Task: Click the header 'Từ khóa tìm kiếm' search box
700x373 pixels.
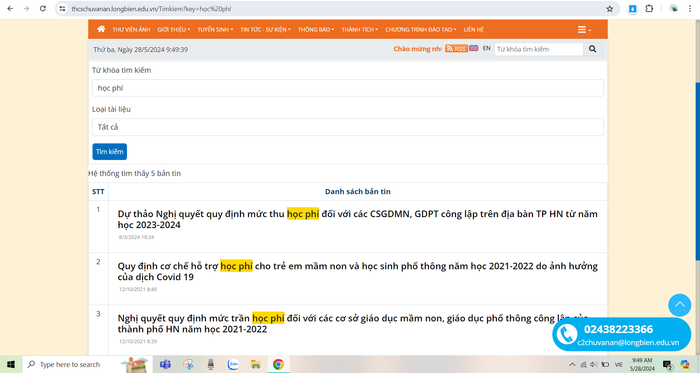Action: tap(539, 49)
